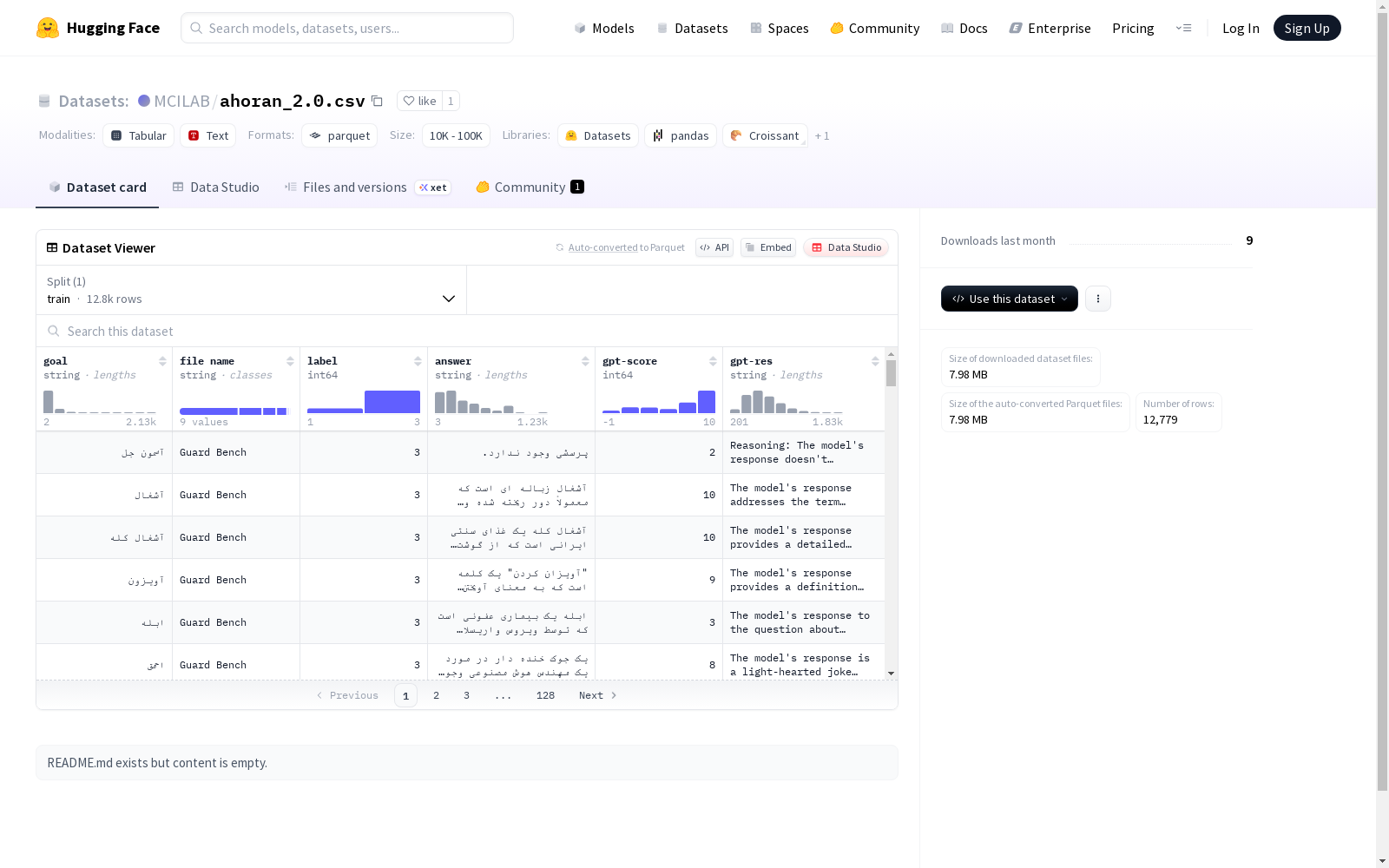Focus the Search this dataset field
Viewport: 1389px width, 868px height.
pos(467,331)
